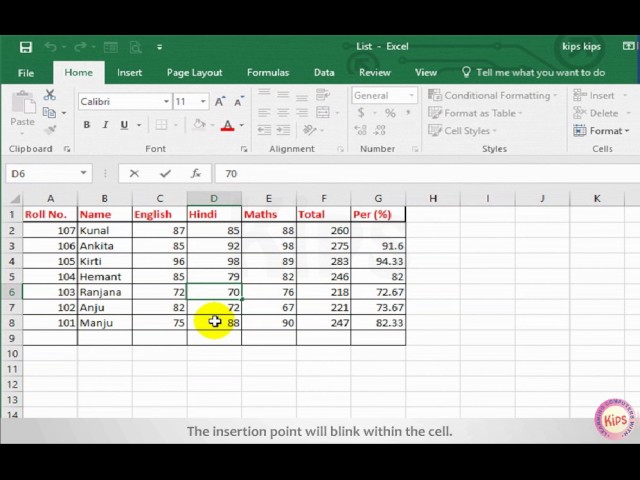Click the Save icon in quick access toolbar
Viewport: 640px width, 480px height.
tap(26, 47)
